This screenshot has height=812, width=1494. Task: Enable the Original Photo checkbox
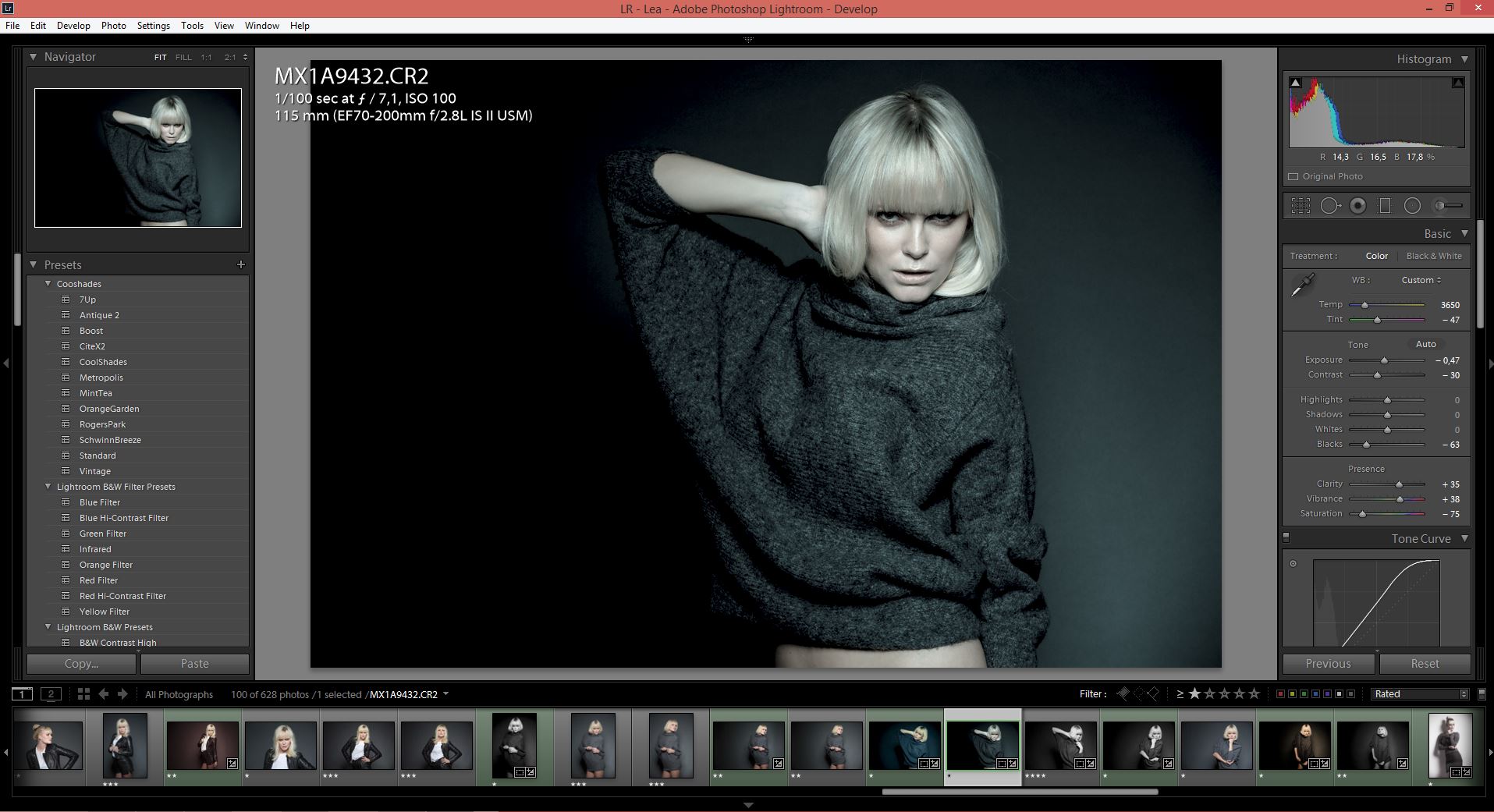(x=1293, y=176)
